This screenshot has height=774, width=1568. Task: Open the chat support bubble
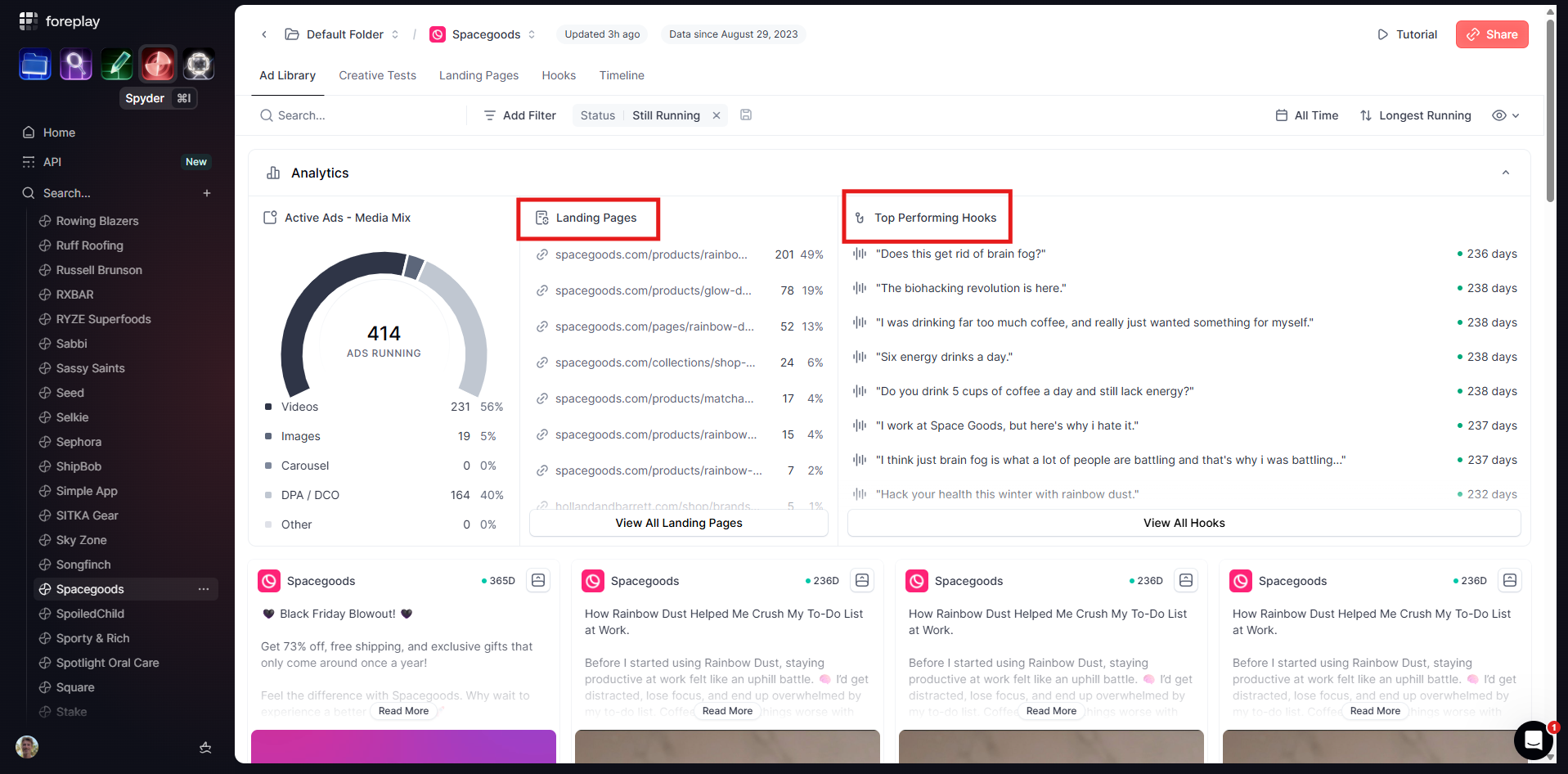pos(1534,740)
